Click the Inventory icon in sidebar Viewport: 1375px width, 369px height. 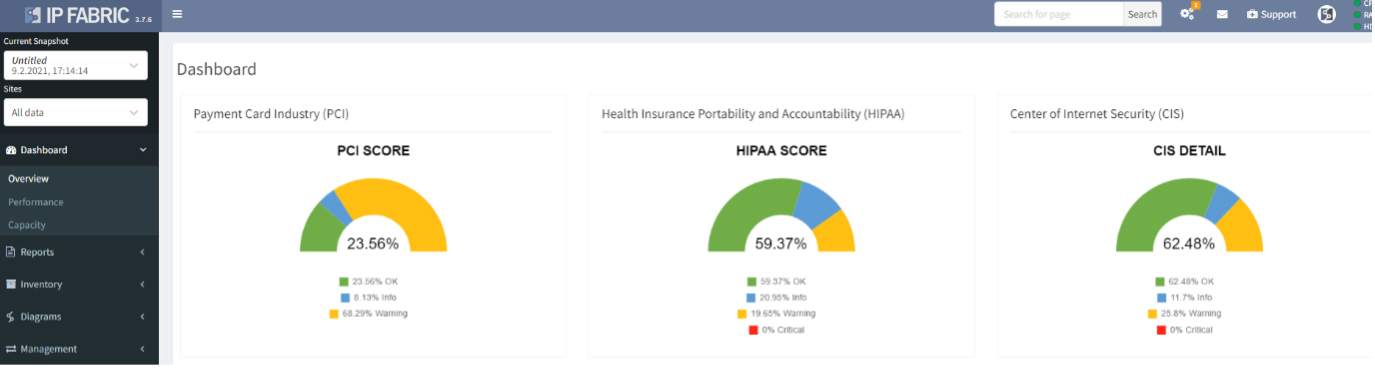tap(10, 284)
